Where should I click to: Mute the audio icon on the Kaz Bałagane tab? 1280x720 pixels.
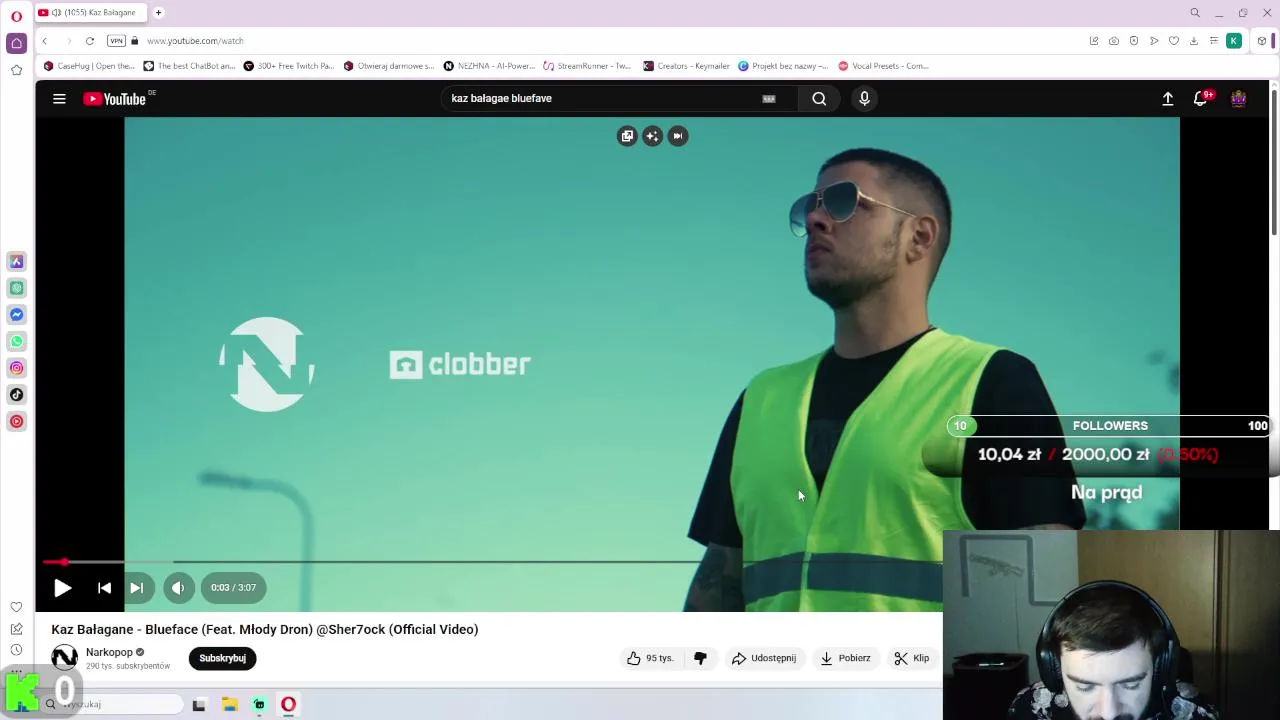pos(56,13)
